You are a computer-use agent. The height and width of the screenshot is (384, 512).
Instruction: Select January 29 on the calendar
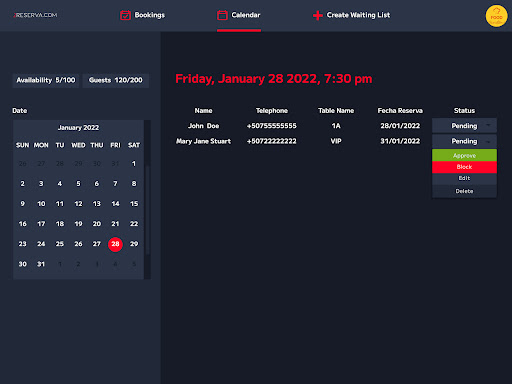(134, 244)
